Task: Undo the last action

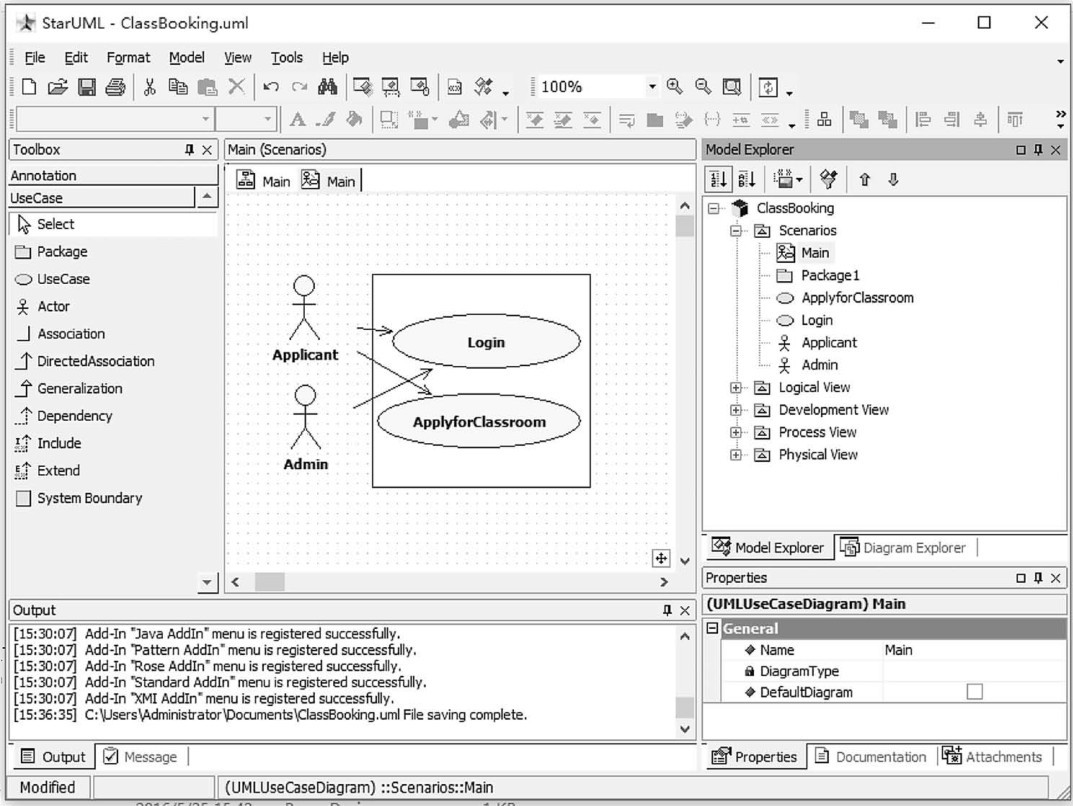Action: pyautogui.click(x=271, y=87)
